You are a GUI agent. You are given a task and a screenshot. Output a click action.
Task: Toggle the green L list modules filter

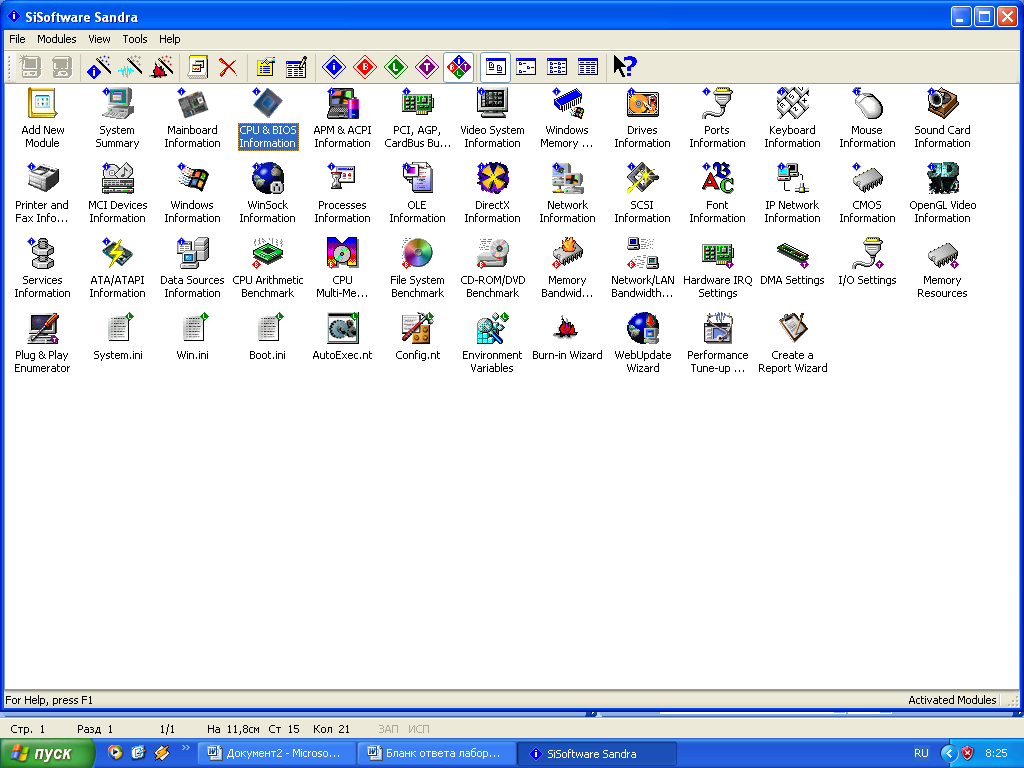(396, 67)
